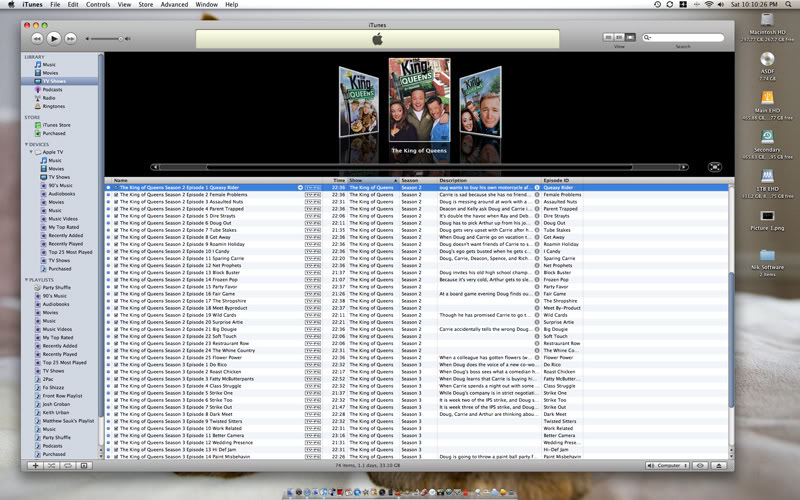Switch to list view
Image resolution: width=800 pixels, height=500 pixels.
pyautogui.click(x=608, y=37)
